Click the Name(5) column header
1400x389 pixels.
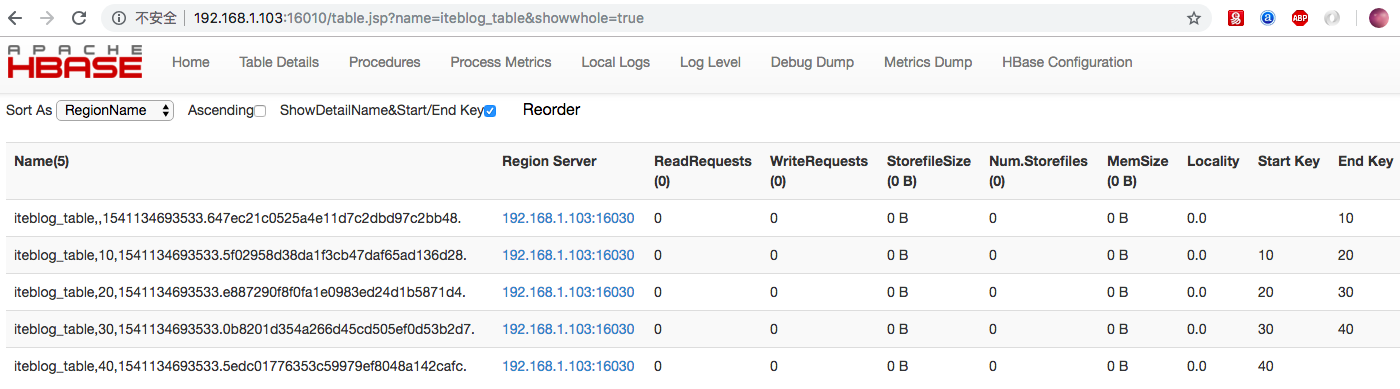[41, 161]
